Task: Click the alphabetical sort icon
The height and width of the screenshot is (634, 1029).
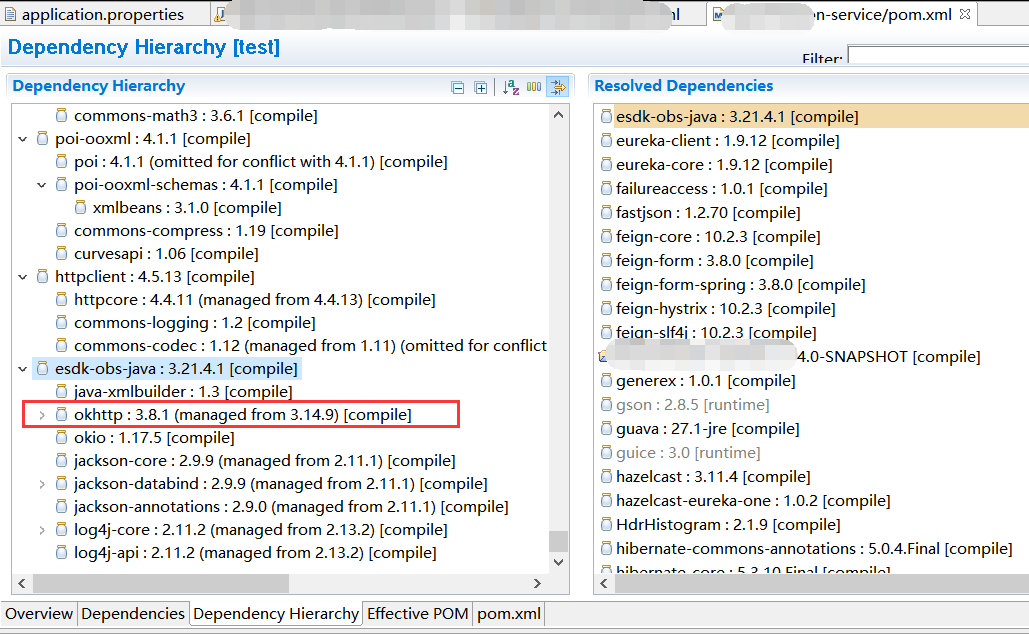Action: coord(509,87)
